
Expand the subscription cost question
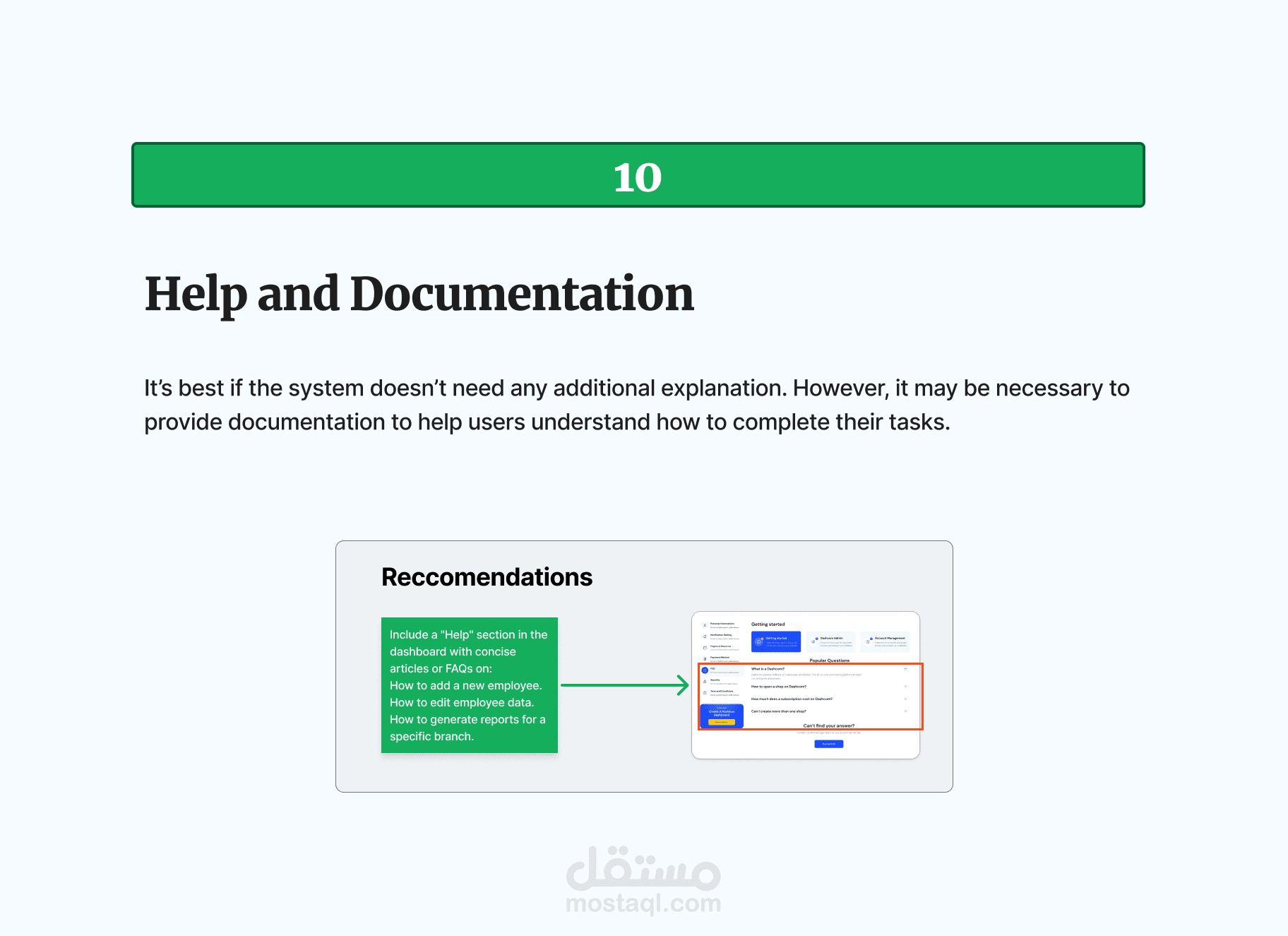[x=905, y=699]
